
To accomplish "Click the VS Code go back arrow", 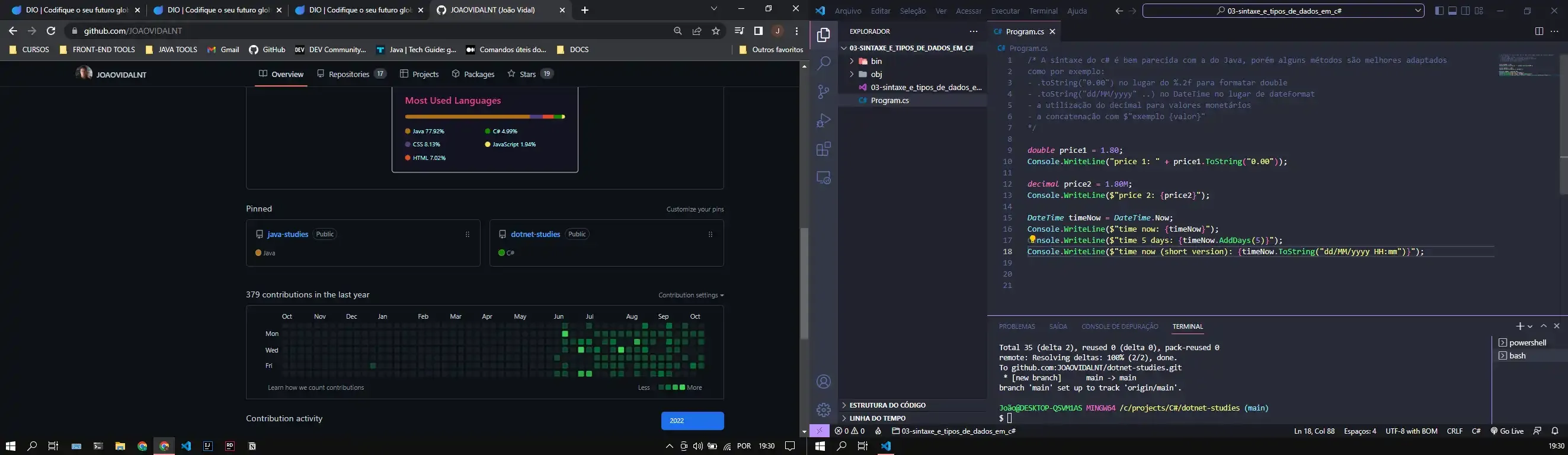I will pyautogui.click(x=1119, y=11).
